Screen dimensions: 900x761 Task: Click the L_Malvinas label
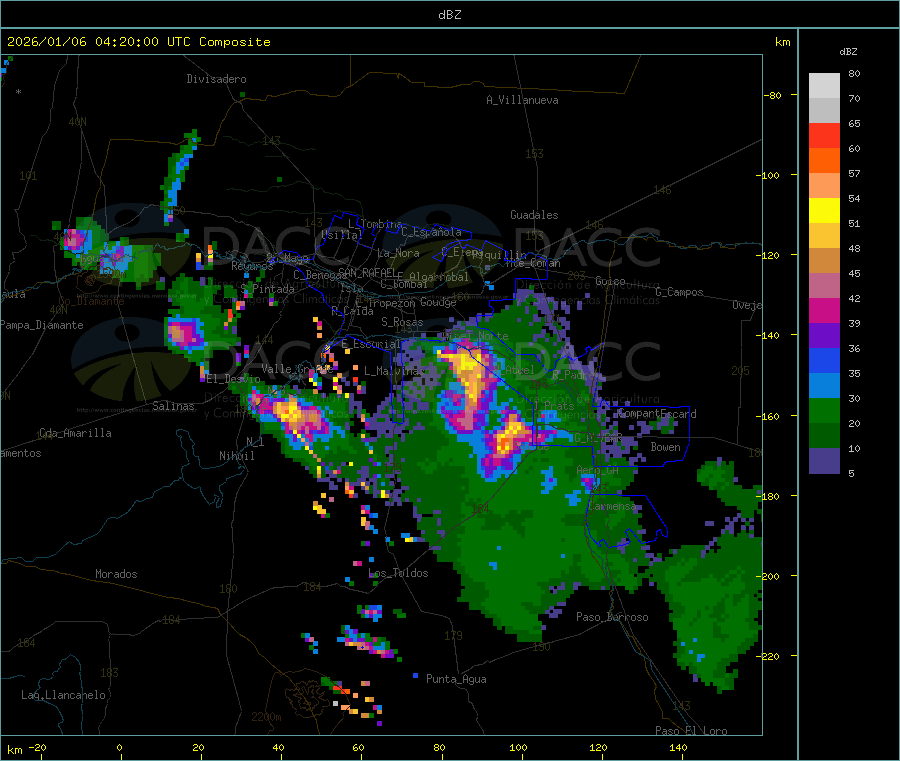coord(394,371)
